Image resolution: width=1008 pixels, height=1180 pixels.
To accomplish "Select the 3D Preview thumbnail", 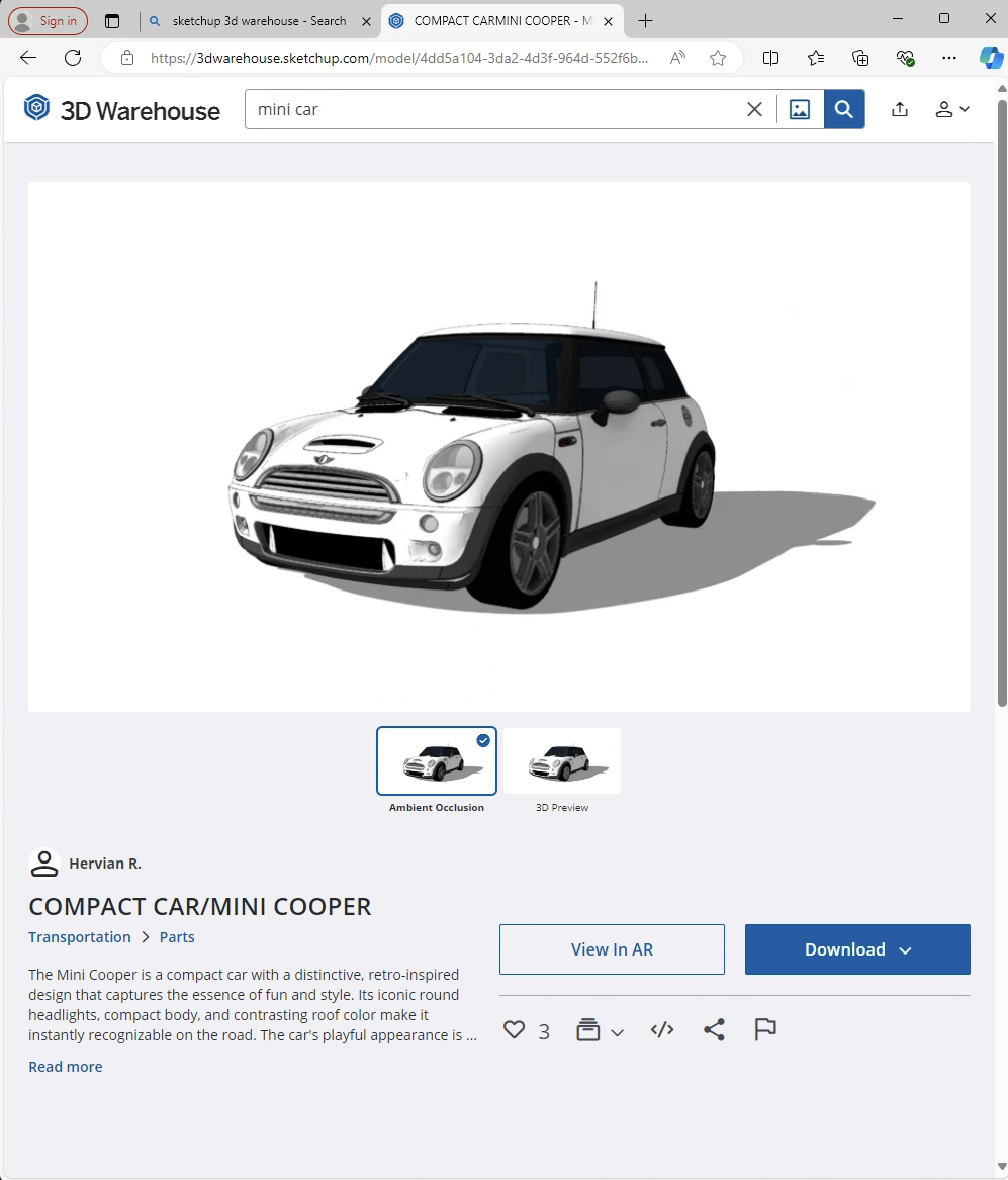I will [x=562, y=761].
